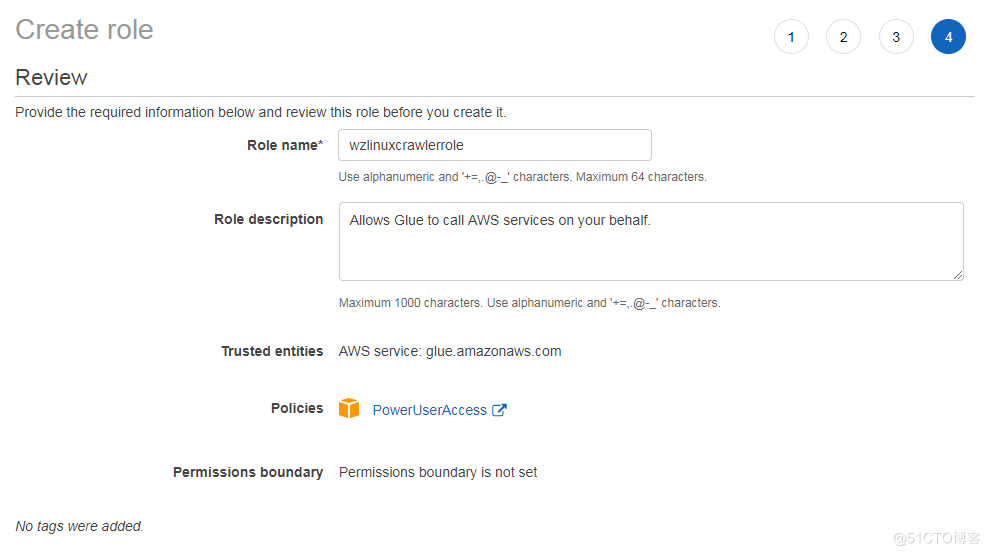Image resolution: width=990 pixels, height=555 pixels.
Task: Click the Role name label
Action: pos(285,145)
